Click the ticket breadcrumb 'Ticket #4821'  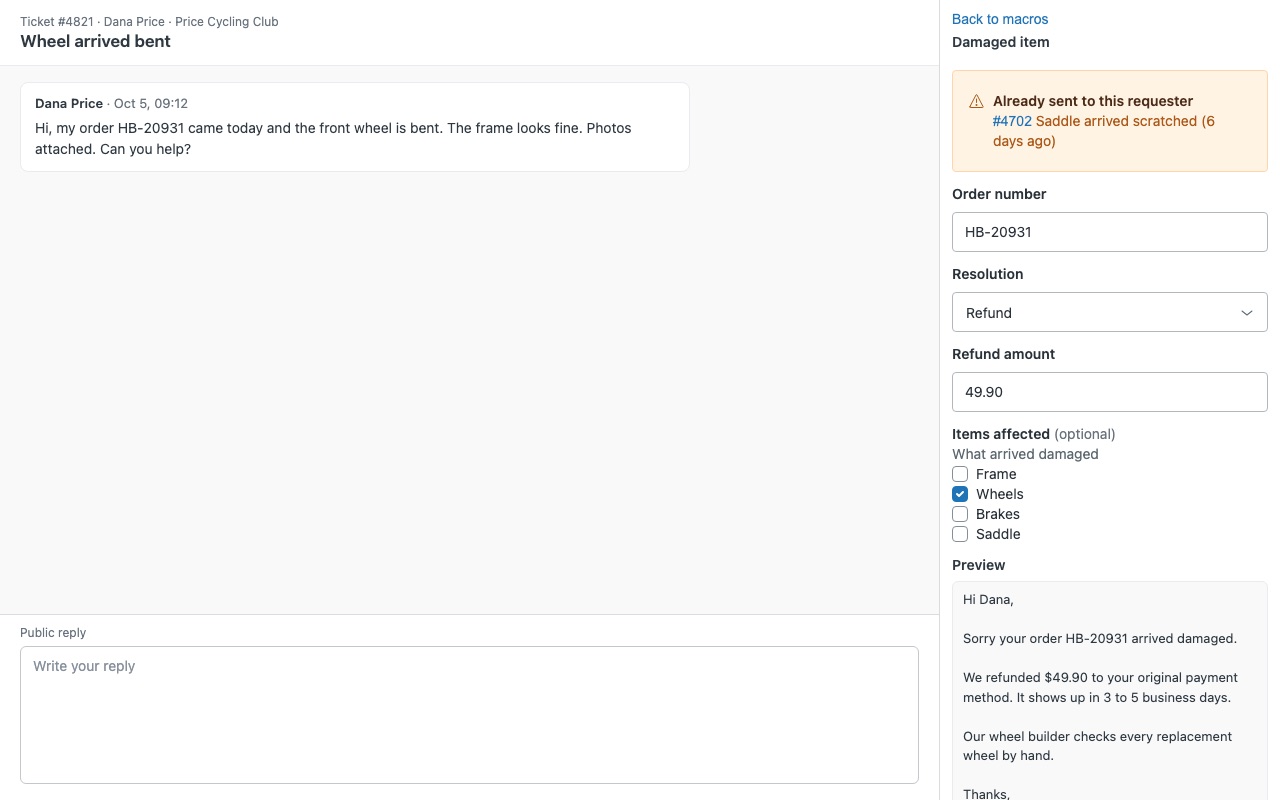pyautogui.click(x=56, y=22)
